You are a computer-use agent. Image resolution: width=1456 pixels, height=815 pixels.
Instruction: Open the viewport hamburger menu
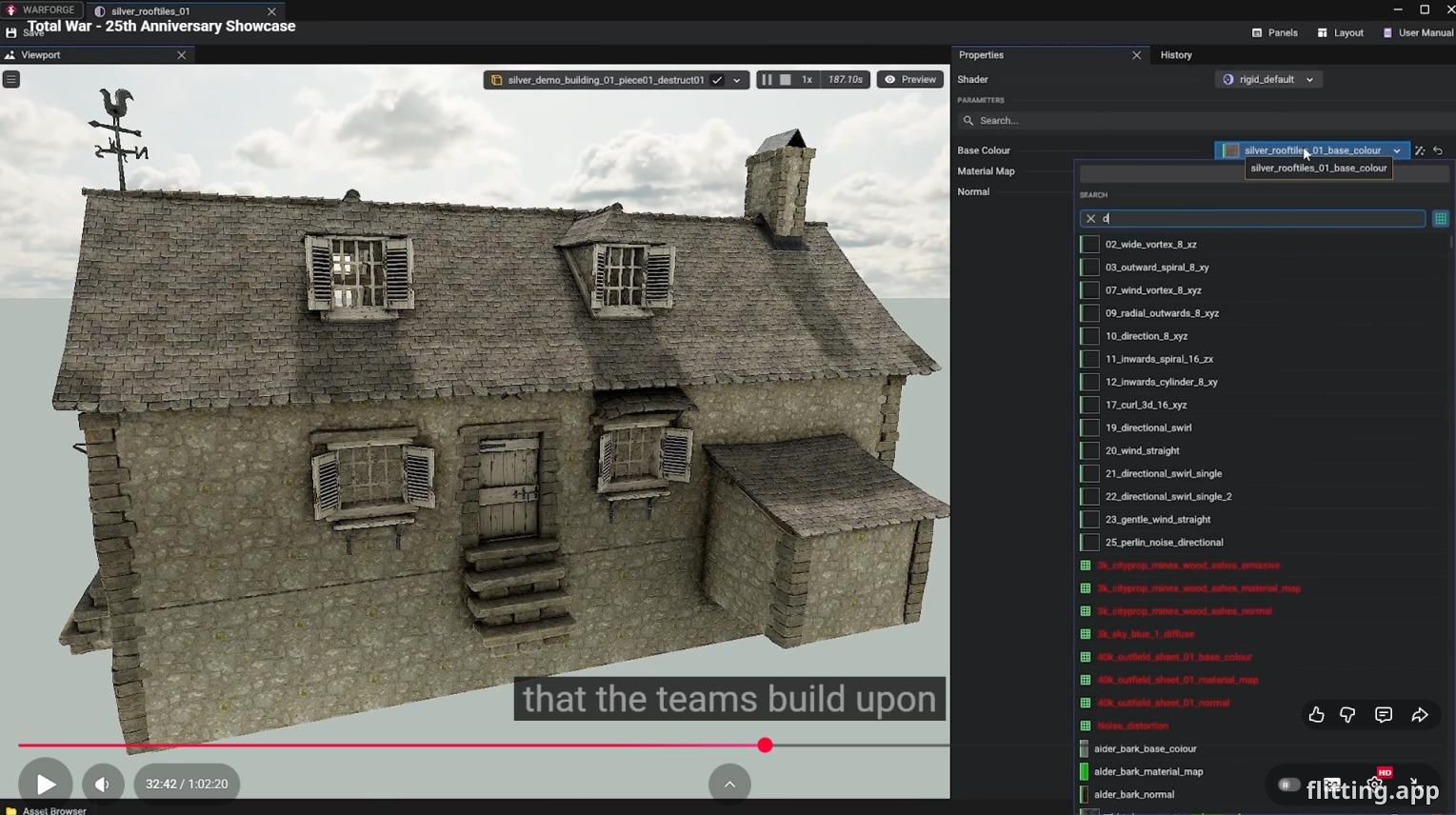pyautogui.click(x=11, y=80)
